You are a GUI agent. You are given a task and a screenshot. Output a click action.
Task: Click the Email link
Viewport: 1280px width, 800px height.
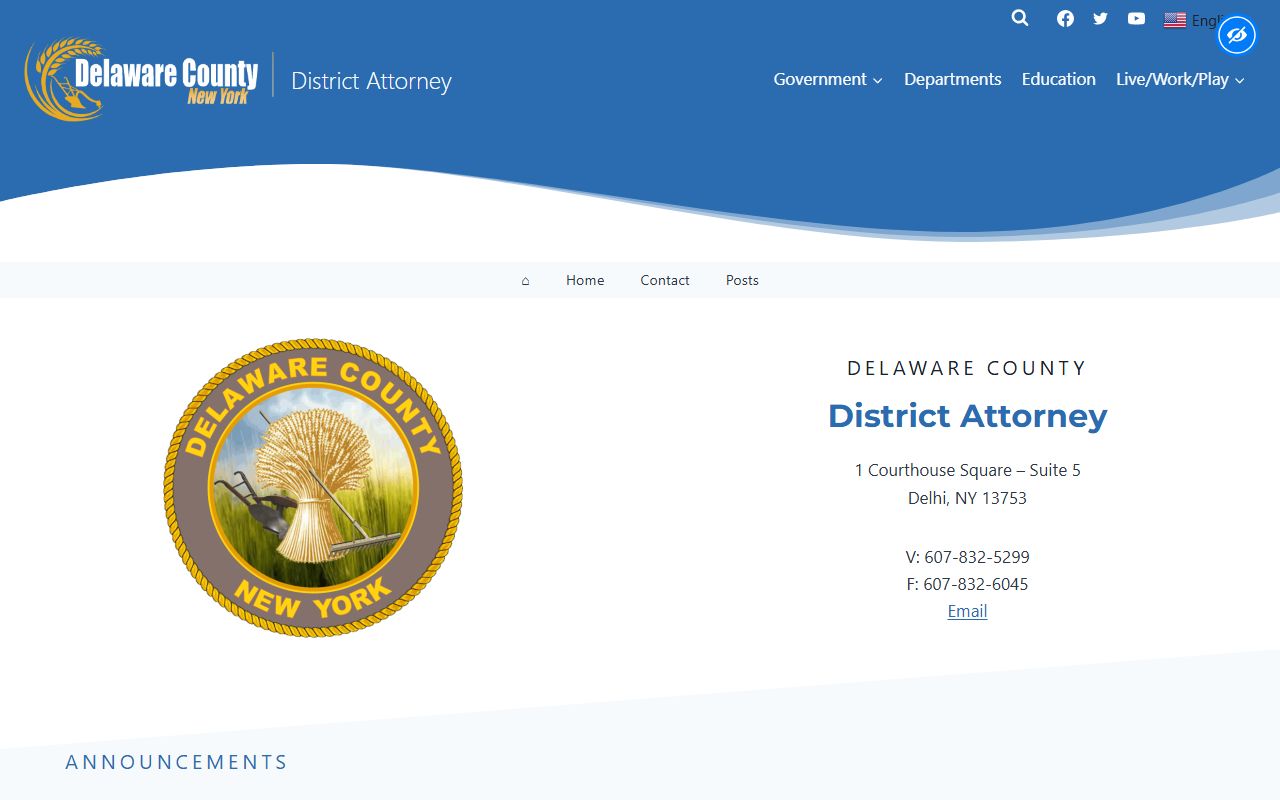point(967,611)
